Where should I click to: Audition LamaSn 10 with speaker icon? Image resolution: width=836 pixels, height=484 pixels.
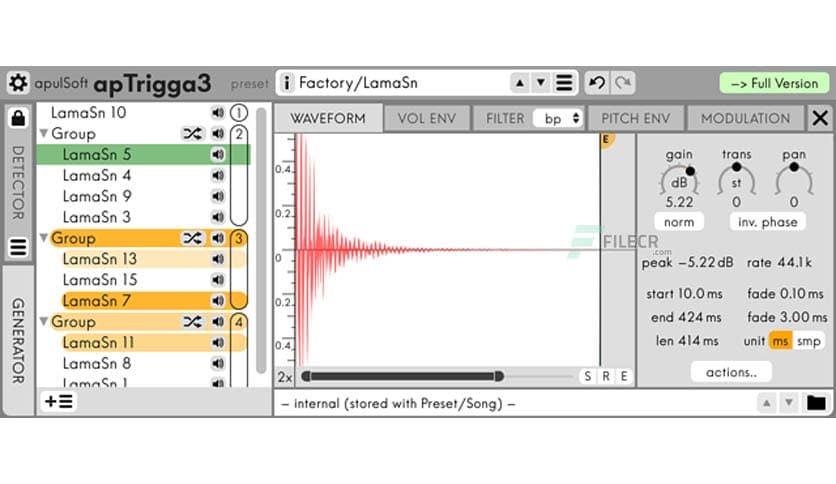(218, 112)
